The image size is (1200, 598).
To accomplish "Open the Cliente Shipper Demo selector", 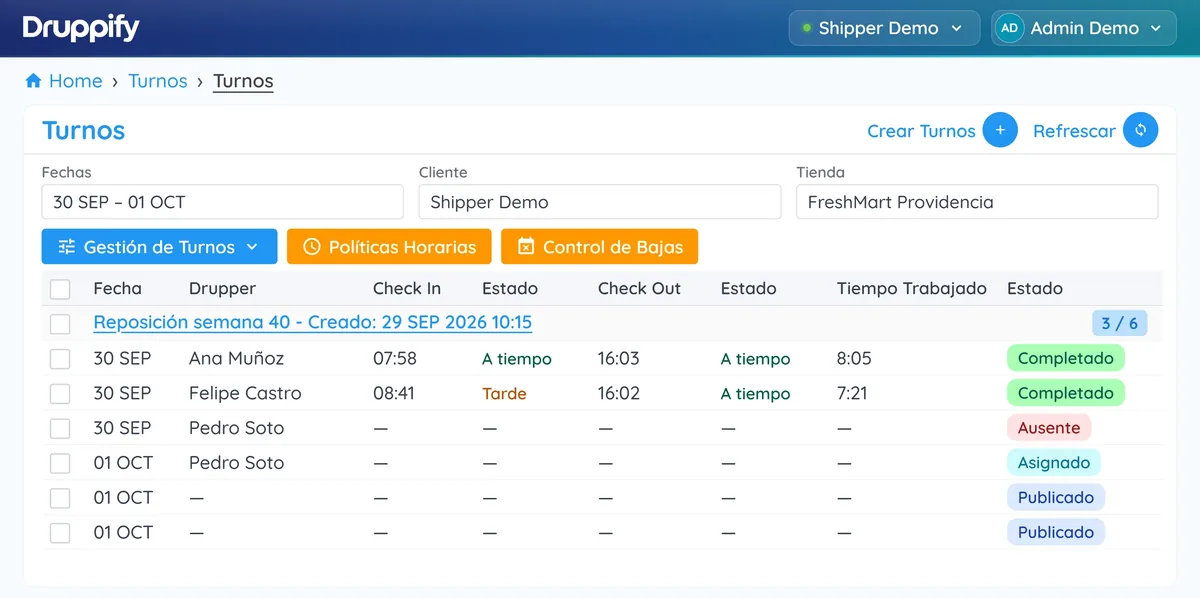I will click(600, 202).
